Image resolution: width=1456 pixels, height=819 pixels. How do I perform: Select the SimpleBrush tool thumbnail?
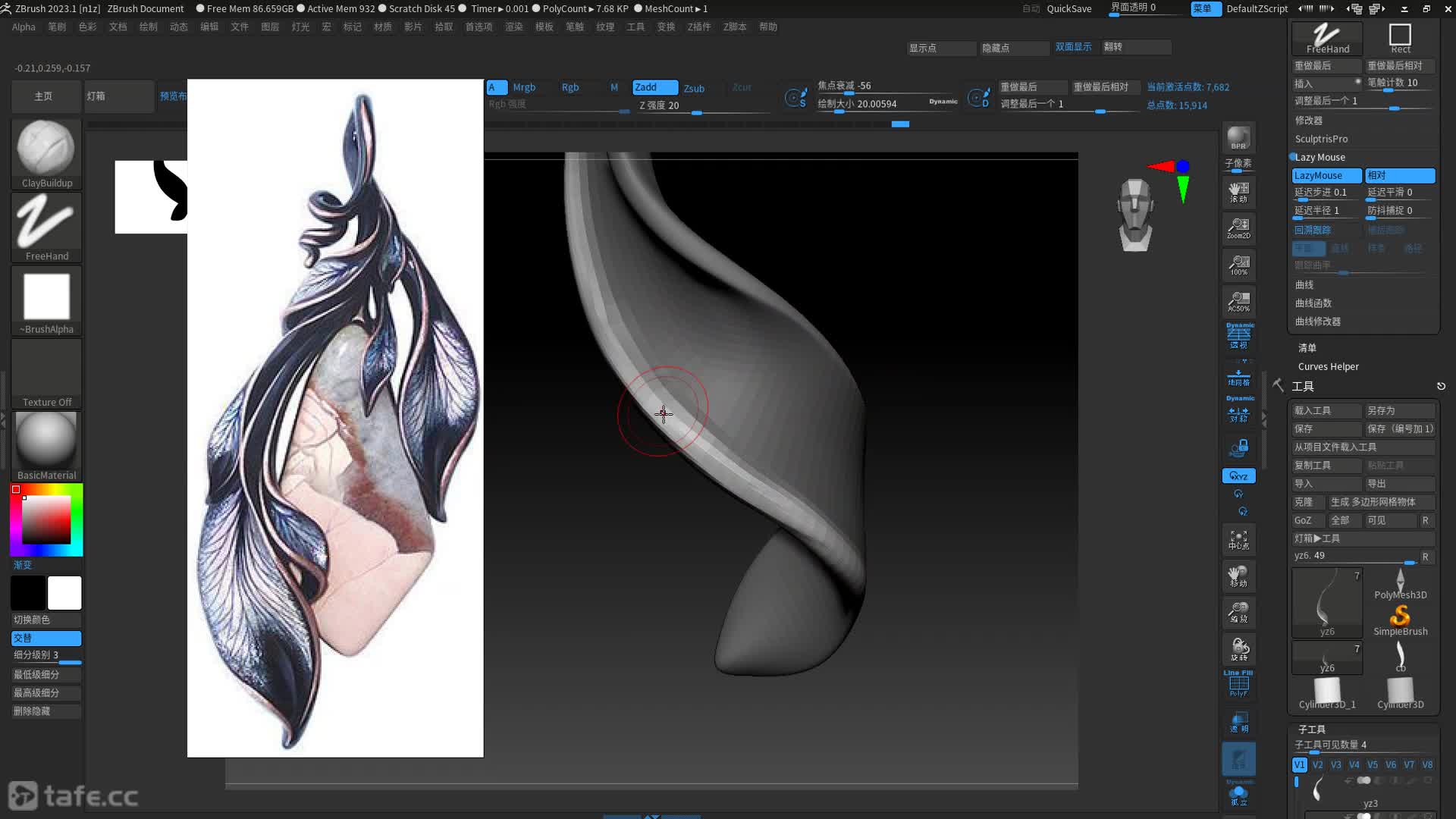pos(1400,620)
